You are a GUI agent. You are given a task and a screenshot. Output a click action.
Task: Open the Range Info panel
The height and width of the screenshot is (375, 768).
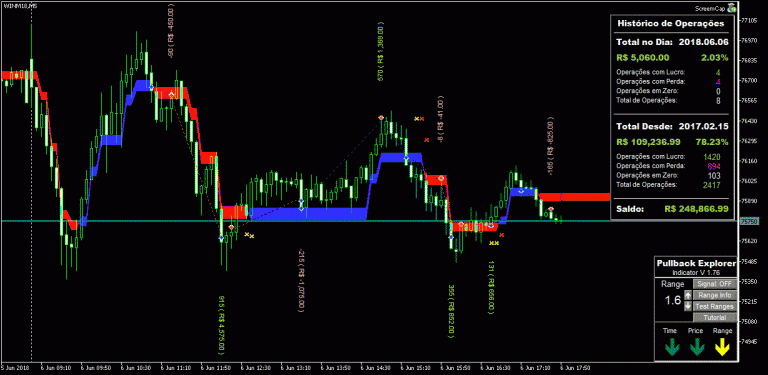pyautogui.click(x=715, y=295)
